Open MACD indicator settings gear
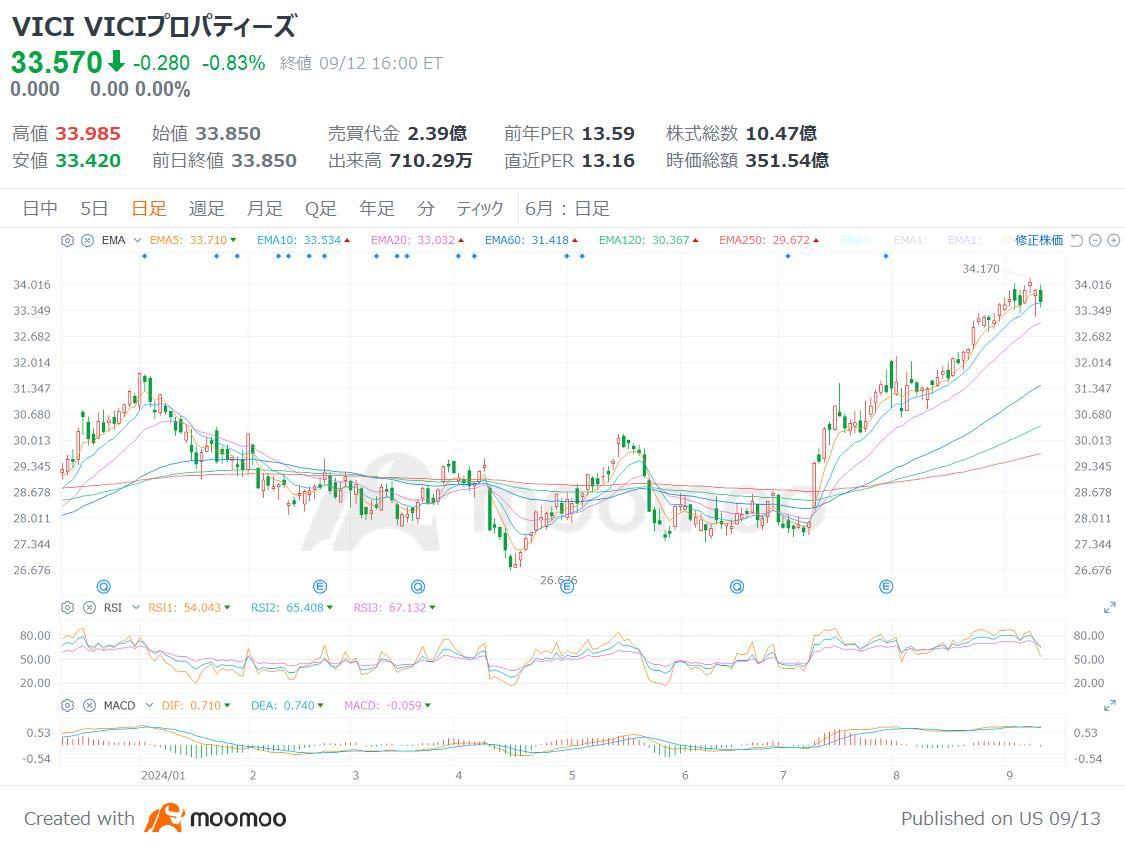1125x850 pixels. point(67,705)
